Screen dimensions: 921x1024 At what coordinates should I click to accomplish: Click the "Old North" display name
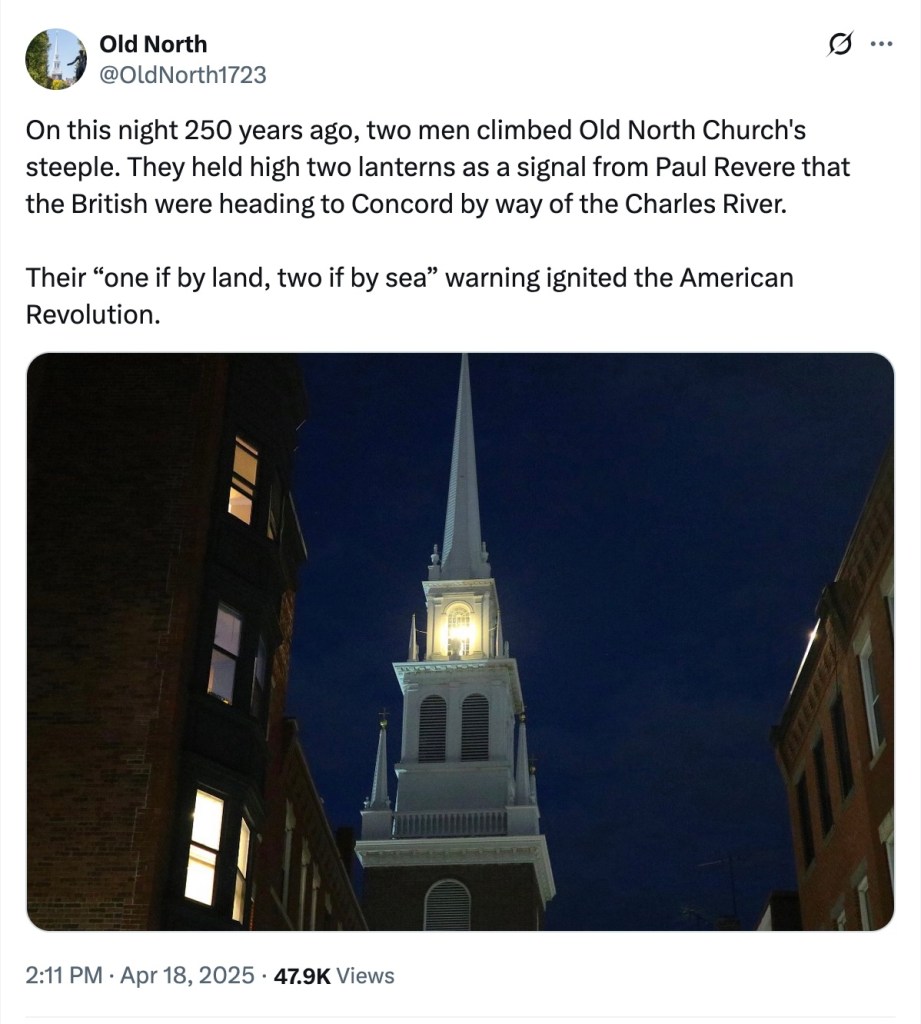pos(153,44)
